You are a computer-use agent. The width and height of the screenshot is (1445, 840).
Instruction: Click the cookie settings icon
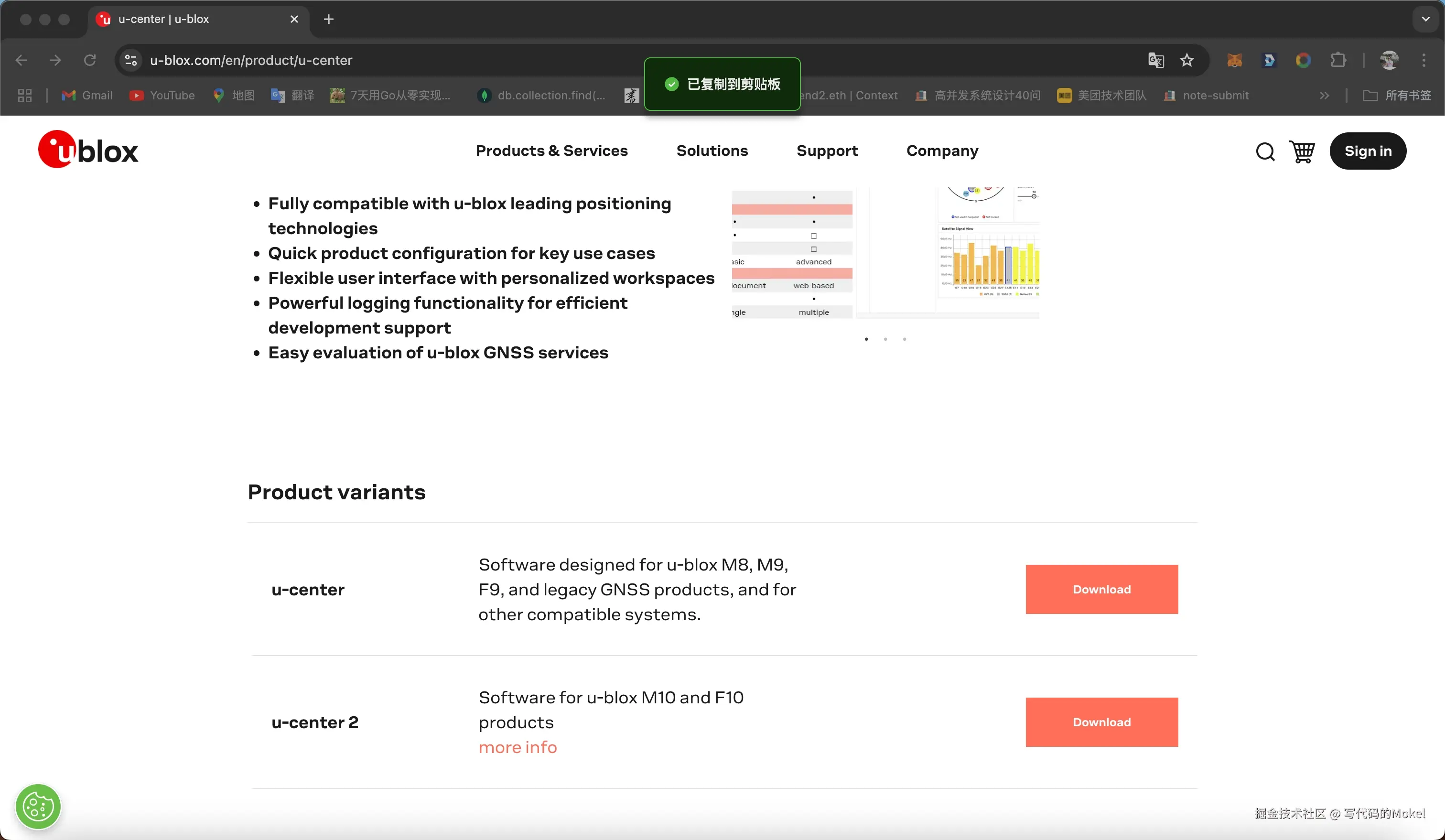(38, 806)
